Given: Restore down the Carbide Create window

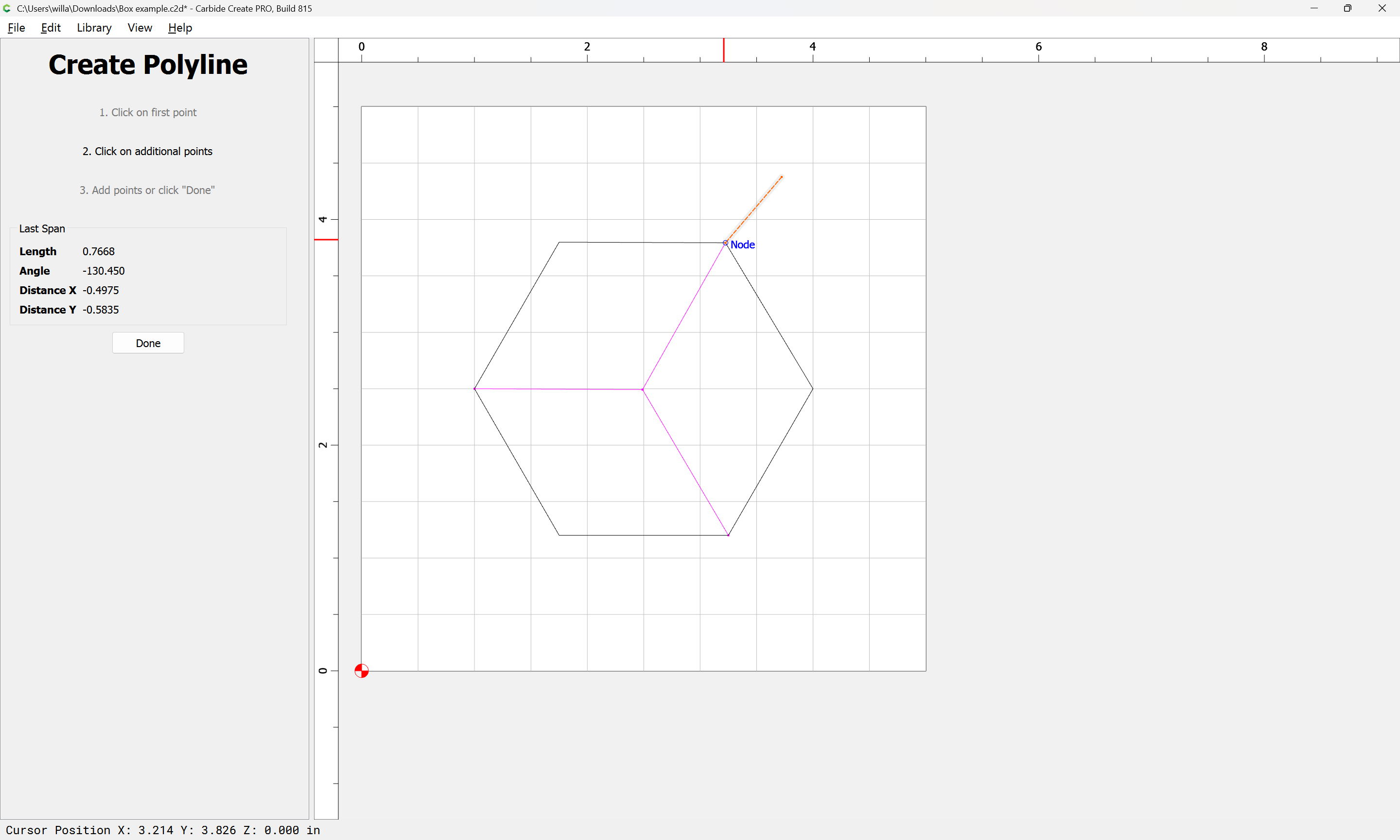Looking at the screenshot, I should pos(1347,8).
